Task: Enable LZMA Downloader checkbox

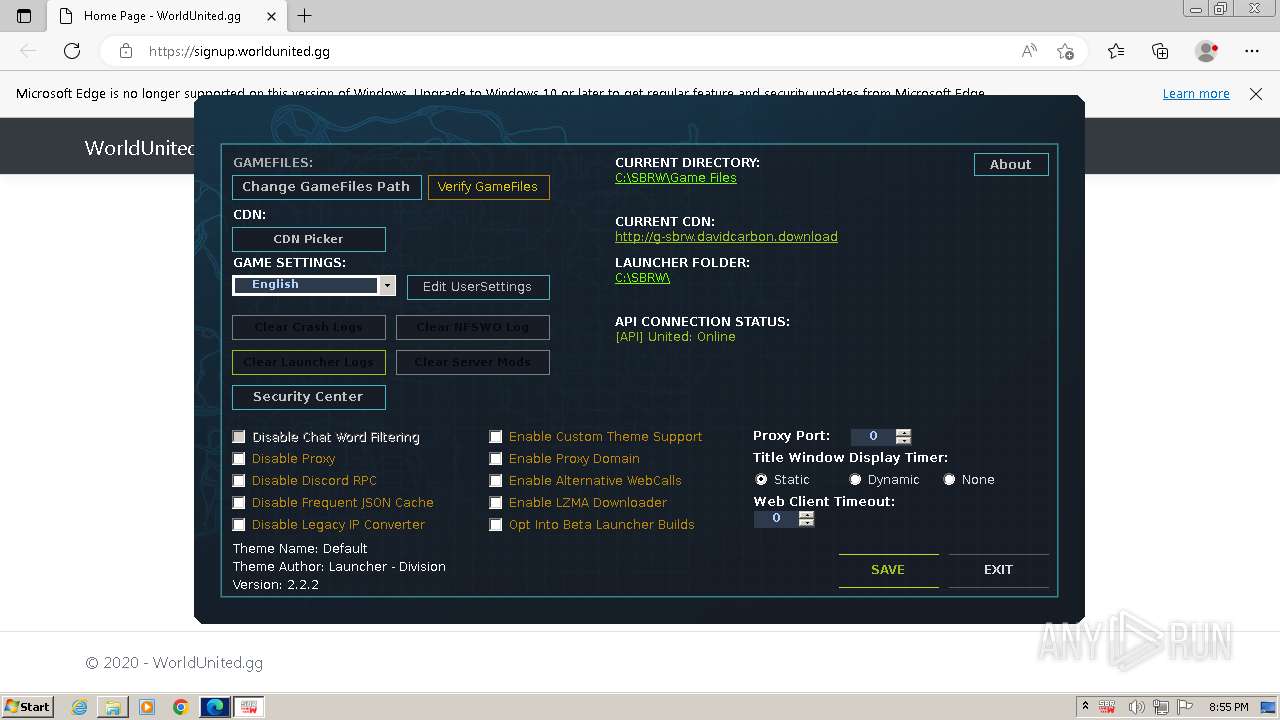Action: pyautogui.click(x=496, y=503)
